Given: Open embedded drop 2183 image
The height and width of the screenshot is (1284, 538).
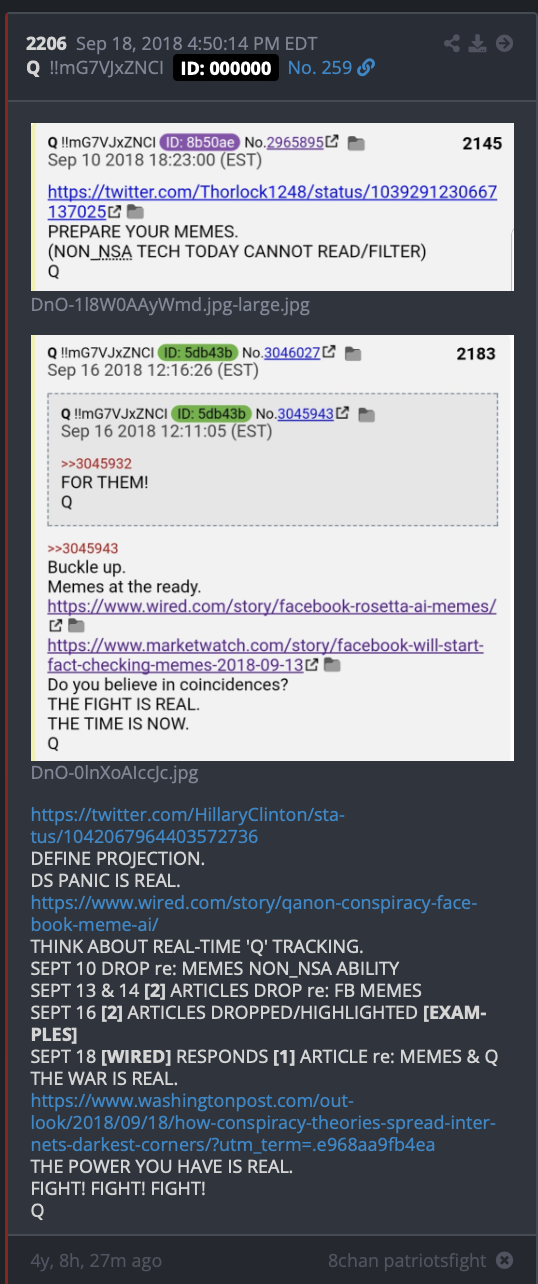Looking at the screenshot, I should 273,546.
